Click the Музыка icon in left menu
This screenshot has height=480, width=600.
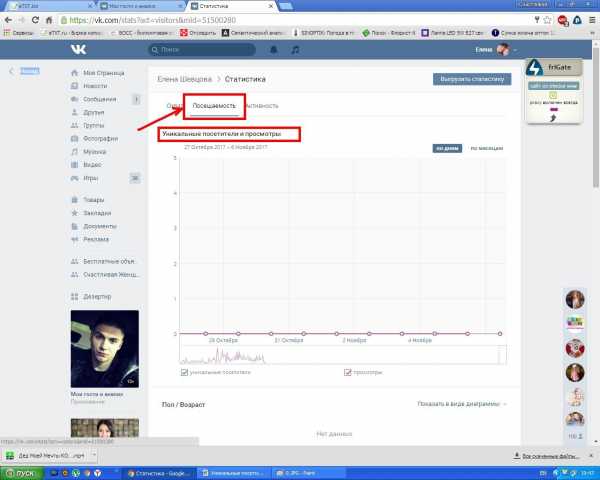coord(75,152)
